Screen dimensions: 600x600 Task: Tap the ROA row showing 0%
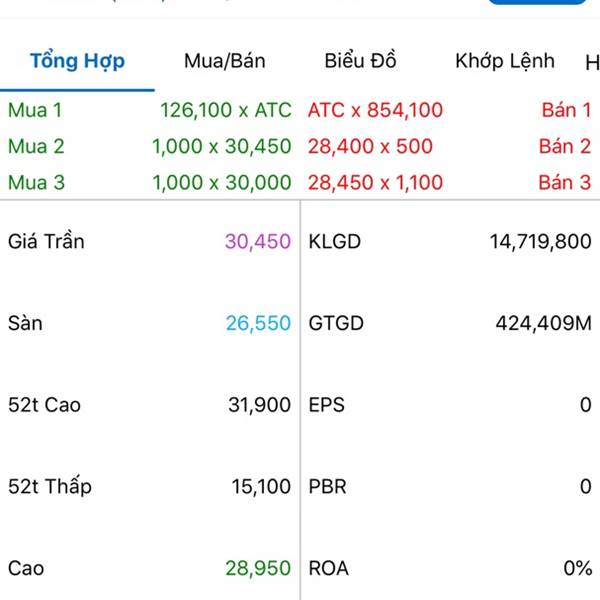coord(450,568)
